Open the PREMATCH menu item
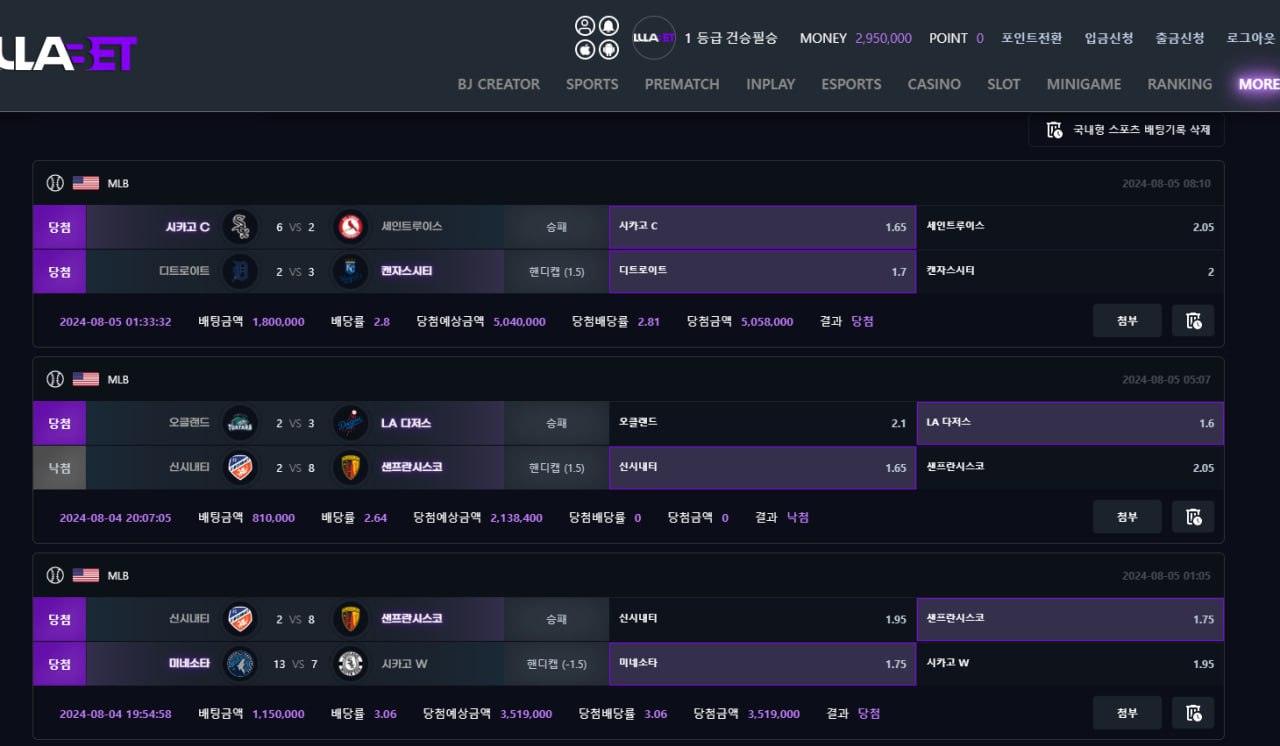 click(682, 84)
